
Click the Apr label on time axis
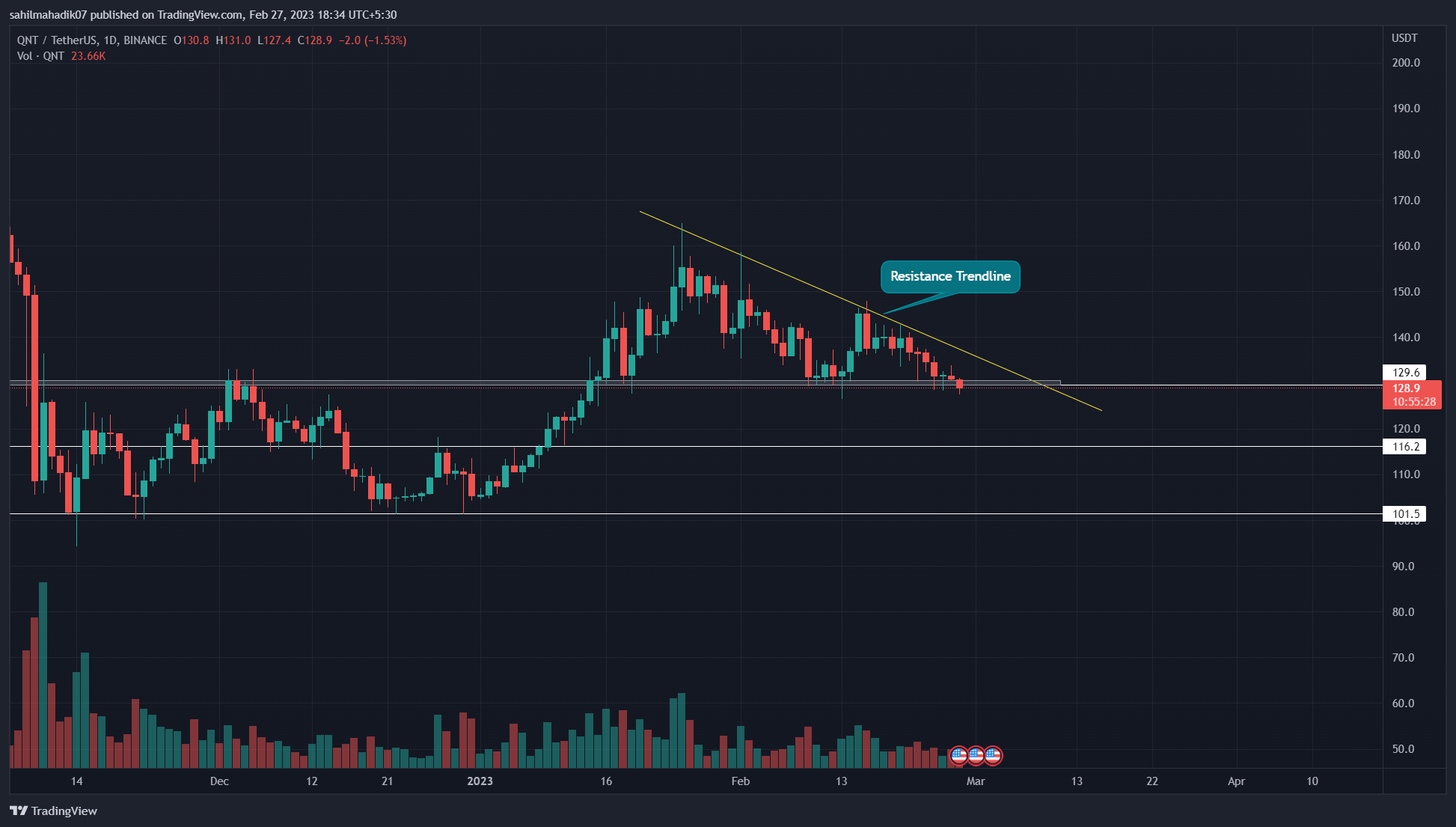(x=1236, y=781)
